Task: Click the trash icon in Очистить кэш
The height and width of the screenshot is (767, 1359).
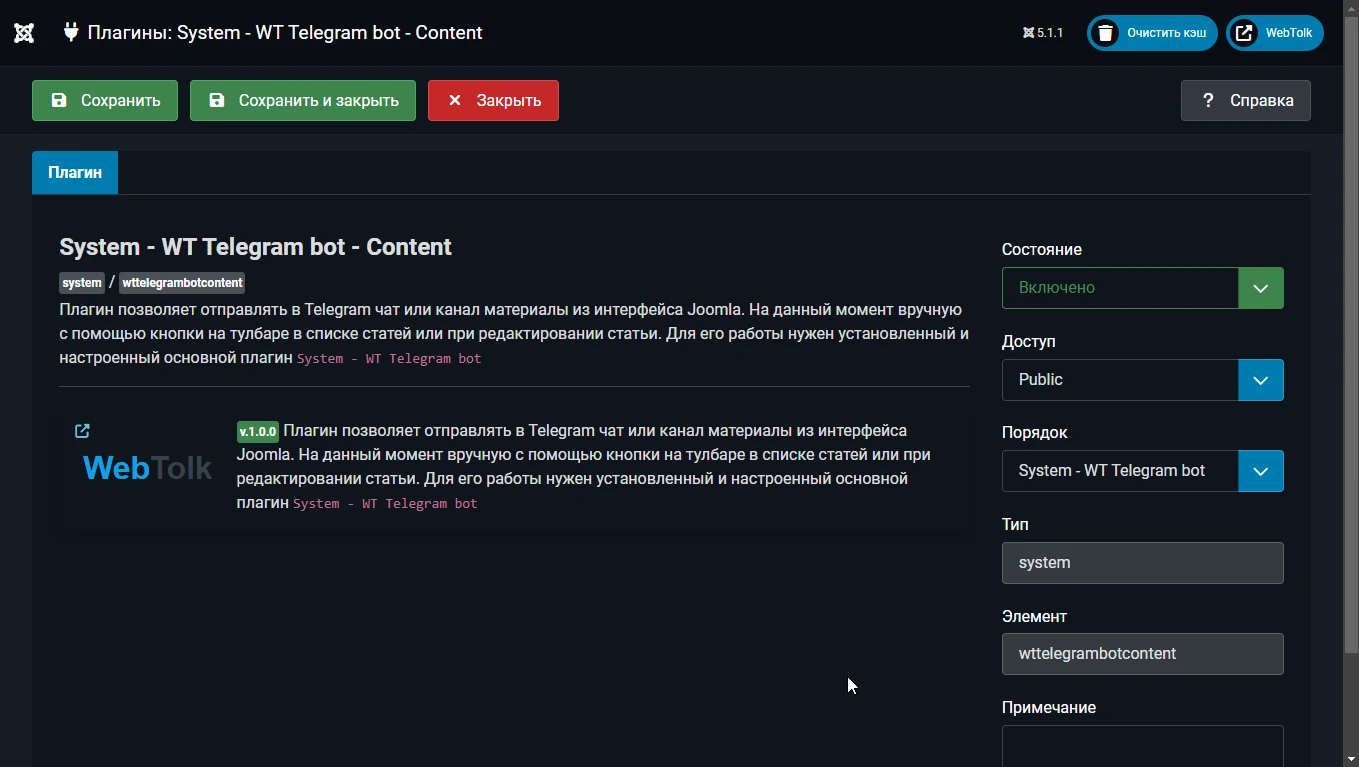Action: (1105, 33)
